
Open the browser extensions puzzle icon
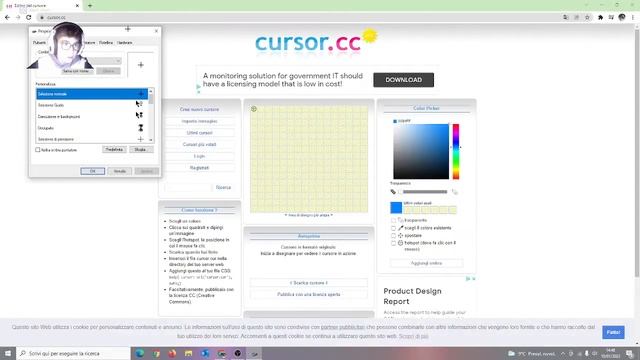coord(600,18)
